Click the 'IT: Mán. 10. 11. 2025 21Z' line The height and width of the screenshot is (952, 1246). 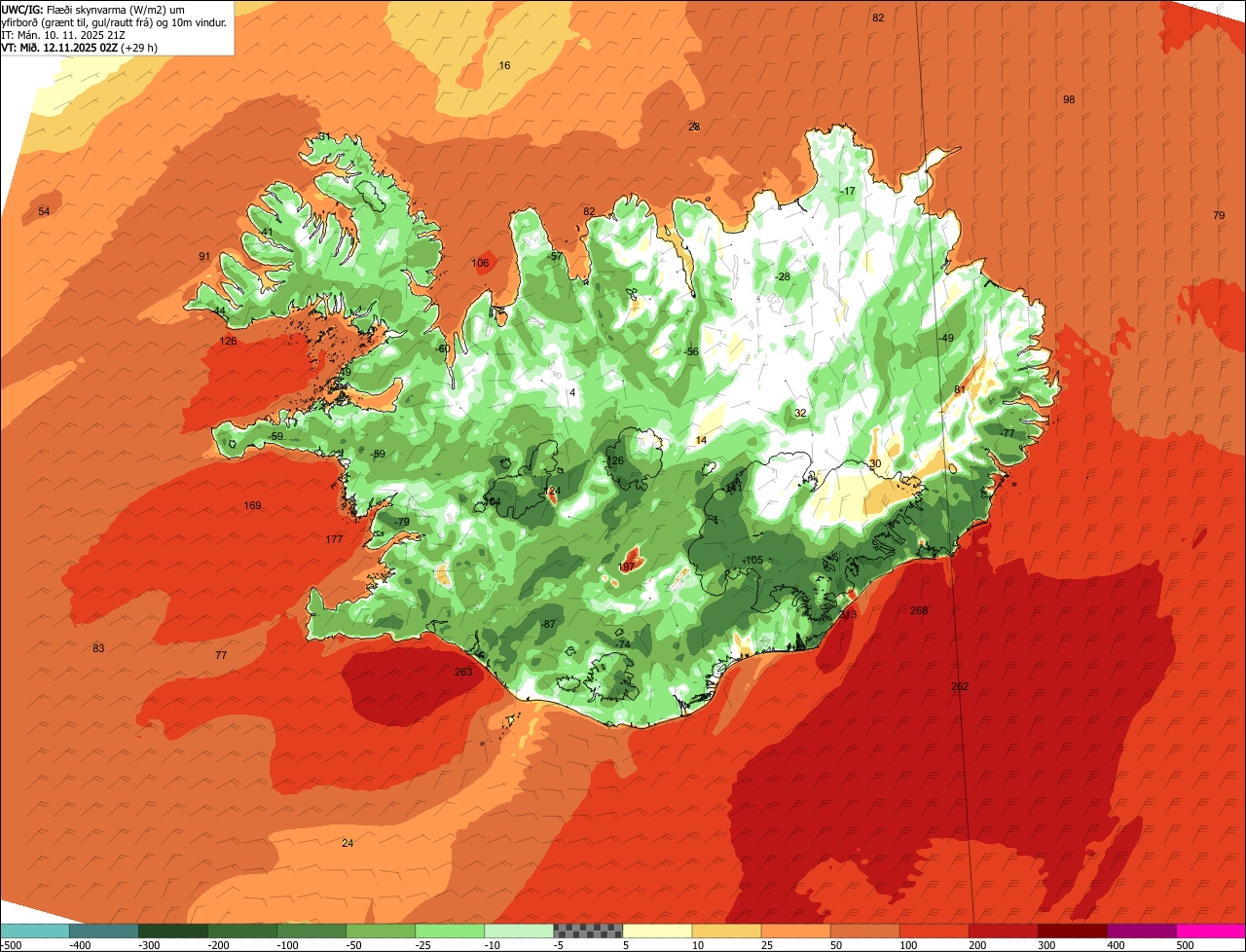63,34
